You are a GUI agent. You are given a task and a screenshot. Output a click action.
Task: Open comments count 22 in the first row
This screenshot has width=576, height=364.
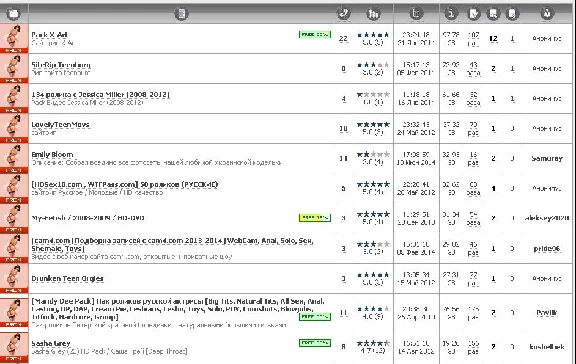coord(343,39)
